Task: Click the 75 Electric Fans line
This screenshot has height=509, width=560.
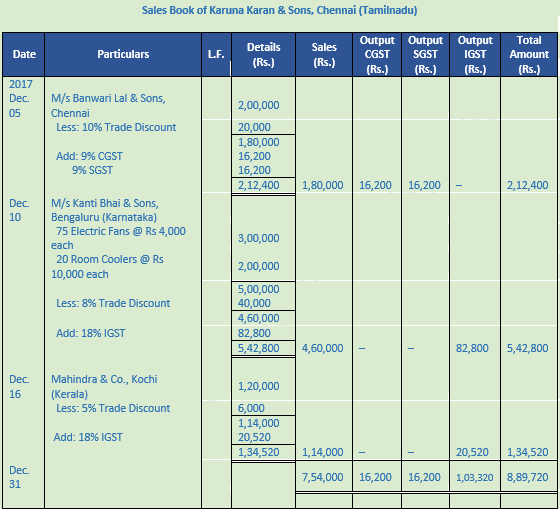Action: [118, 238]
